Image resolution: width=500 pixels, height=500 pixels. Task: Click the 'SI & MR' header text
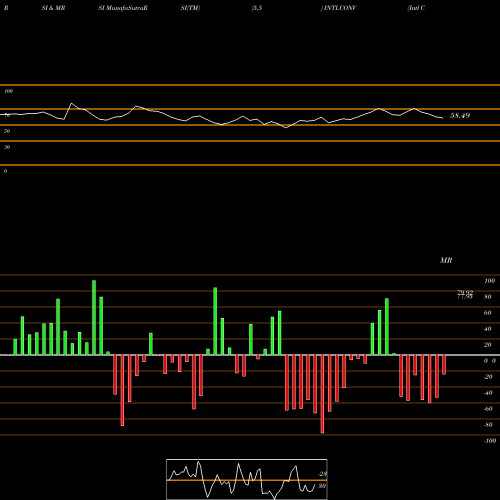53,8
